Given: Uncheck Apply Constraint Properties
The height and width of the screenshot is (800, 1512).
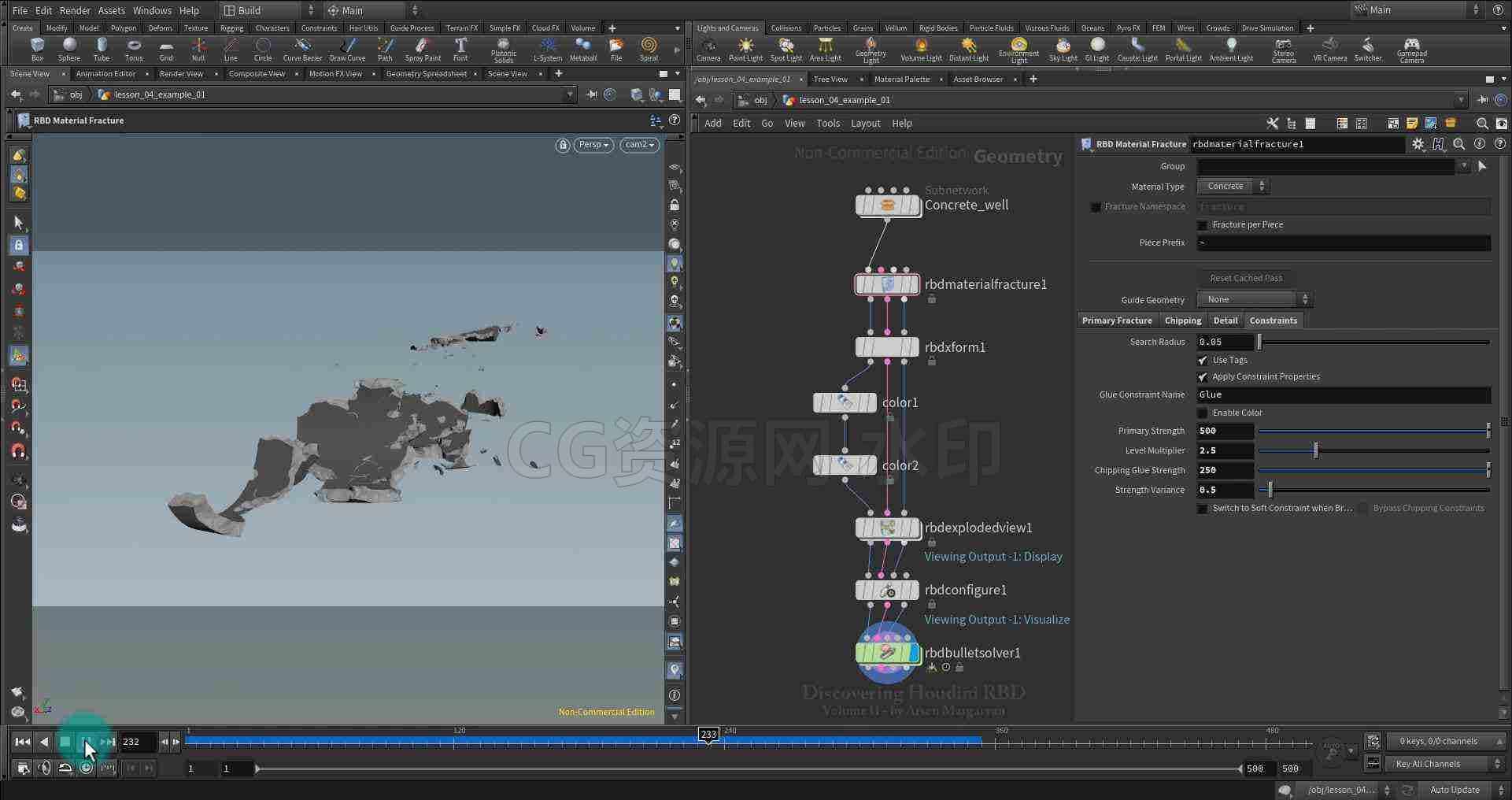Looking at the screenshot, I should tap(1203, 376).
